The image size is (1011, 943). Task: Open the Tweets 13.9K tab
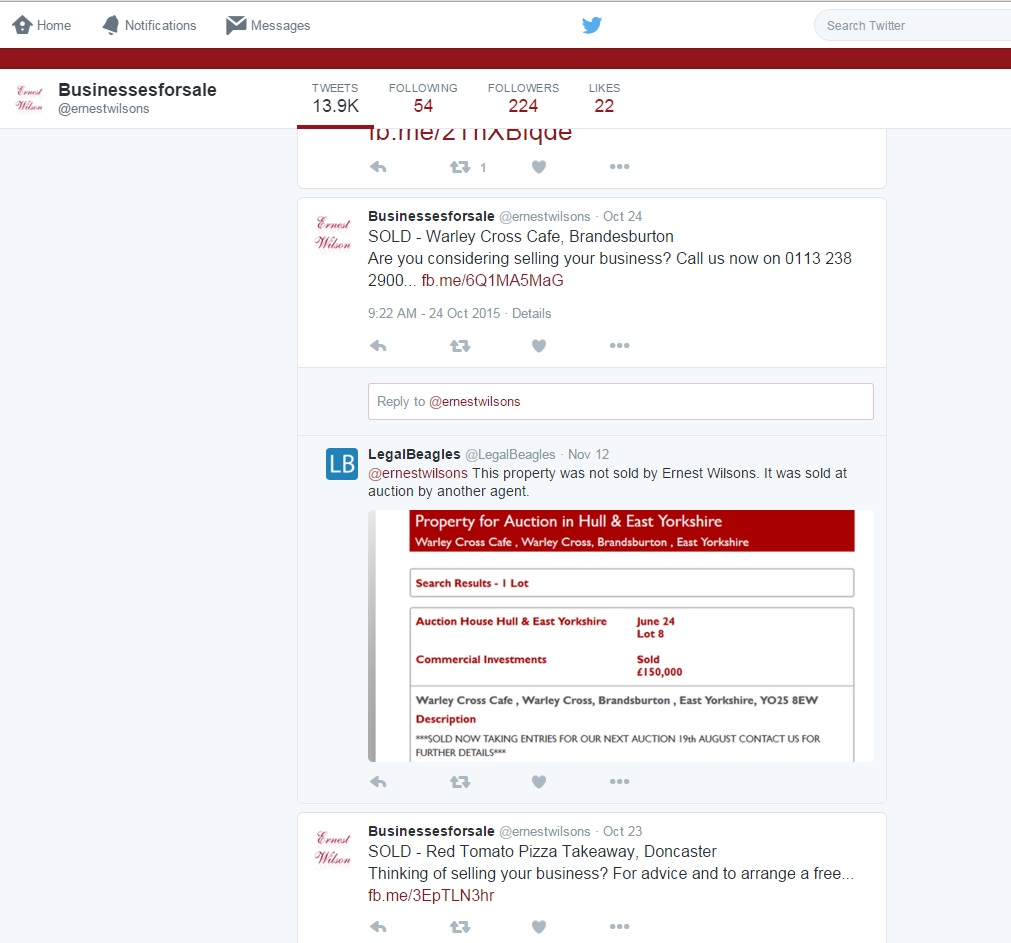pos(335,99)
